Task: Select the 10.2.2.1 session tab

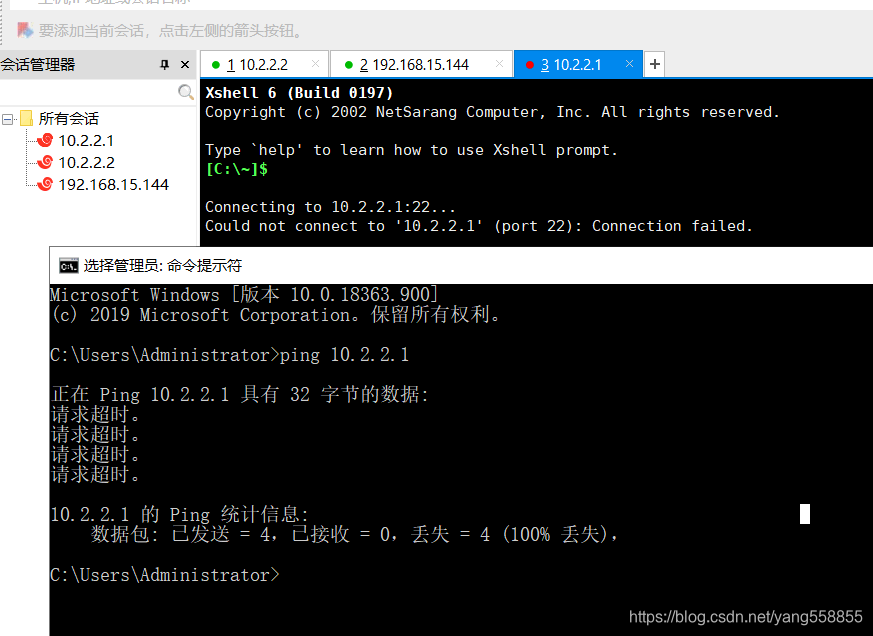Action: (x=577, y=65)
